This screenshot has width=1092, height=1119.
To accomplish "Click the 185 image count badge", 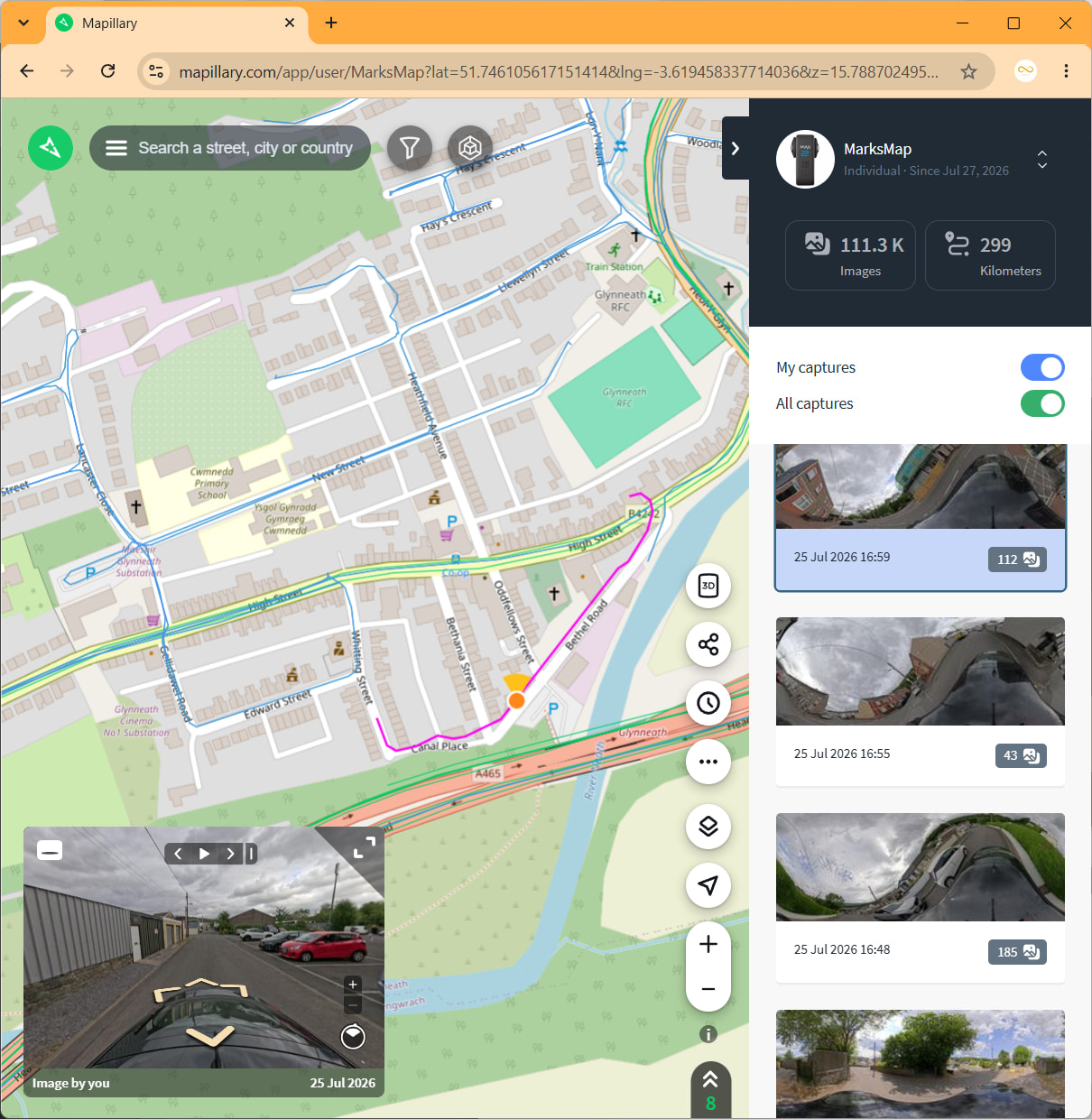I will 1017,952.
